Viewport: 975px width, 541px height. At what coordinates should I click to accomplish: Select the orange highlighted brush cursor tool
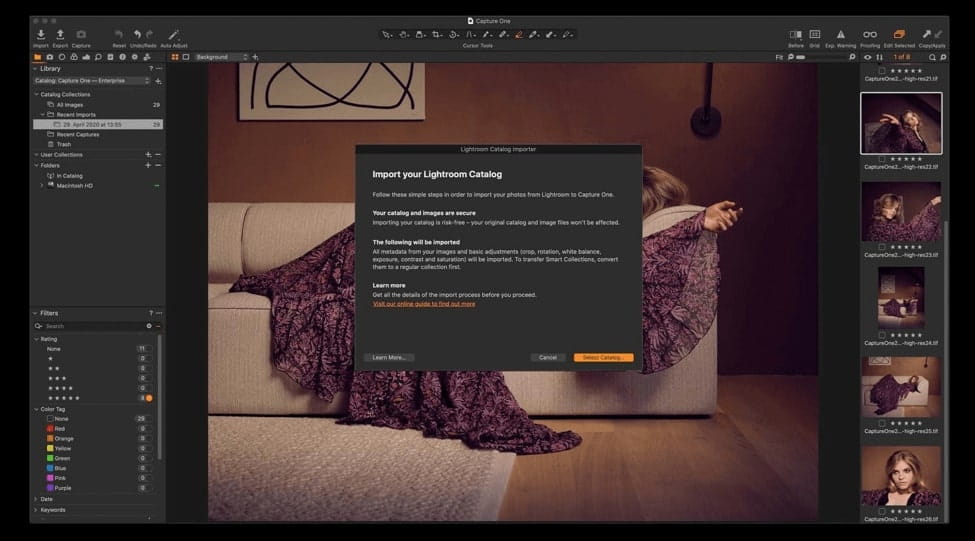coord(519,35)
